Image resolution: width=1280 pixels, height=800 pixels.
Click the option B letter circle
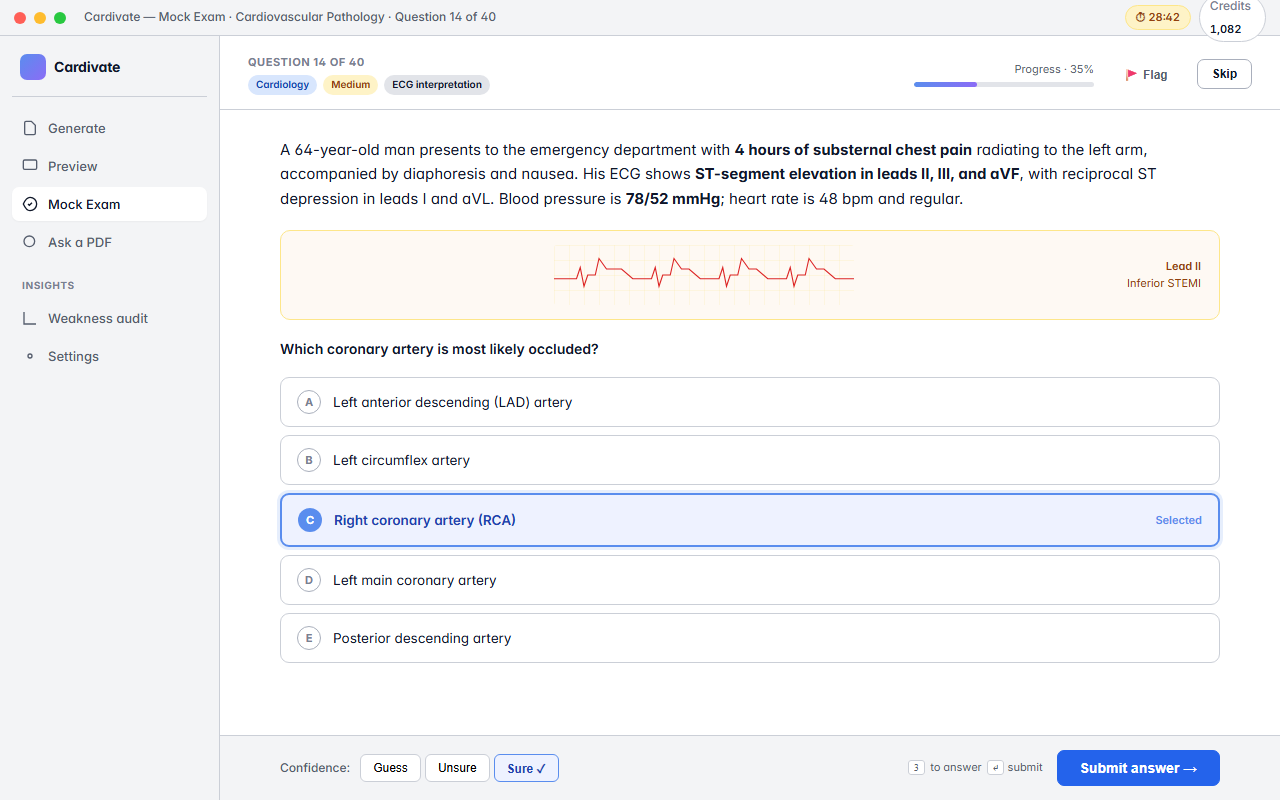click(309, 460)
